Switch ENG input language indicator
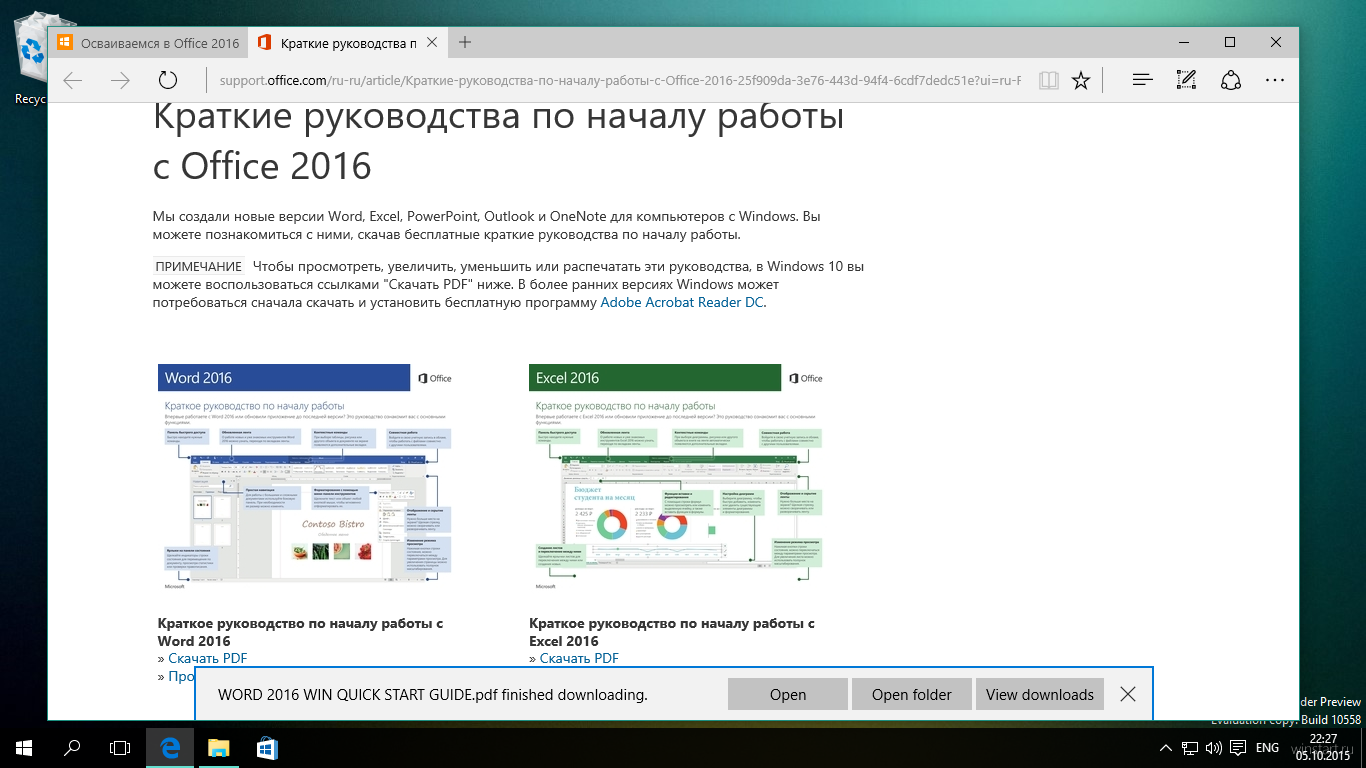The width and height of the screenshot is (1366, 768). coord(1267,748)
